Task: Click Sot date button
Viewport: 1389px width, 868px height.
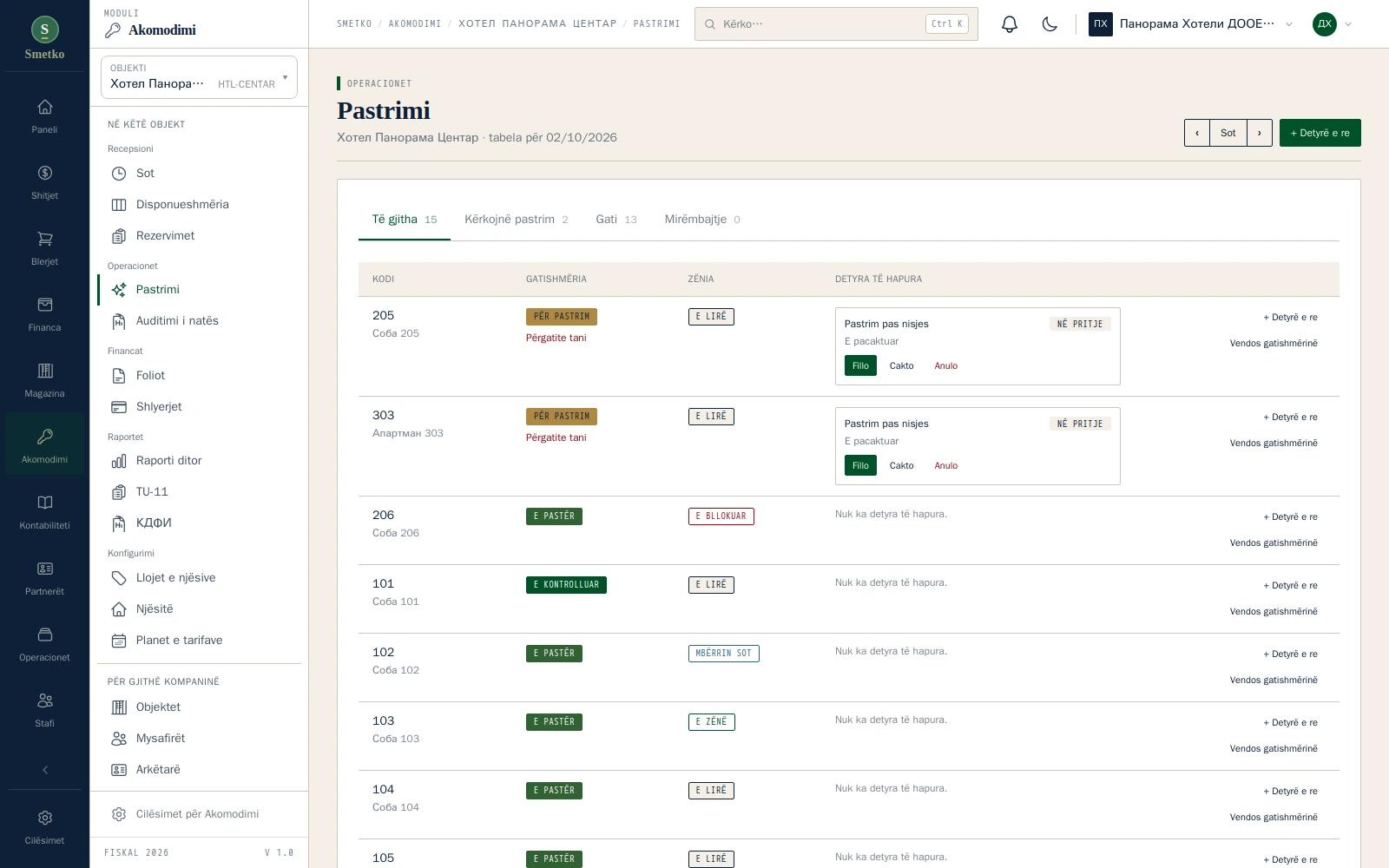Action: pyautogui.click(x=1228, y=133)
